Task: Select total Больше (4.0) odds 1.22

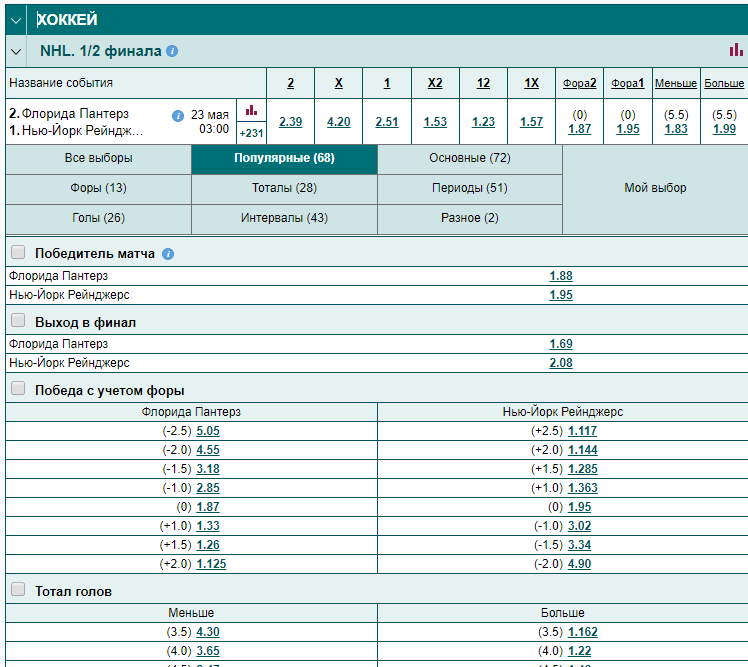Action: 579,651
